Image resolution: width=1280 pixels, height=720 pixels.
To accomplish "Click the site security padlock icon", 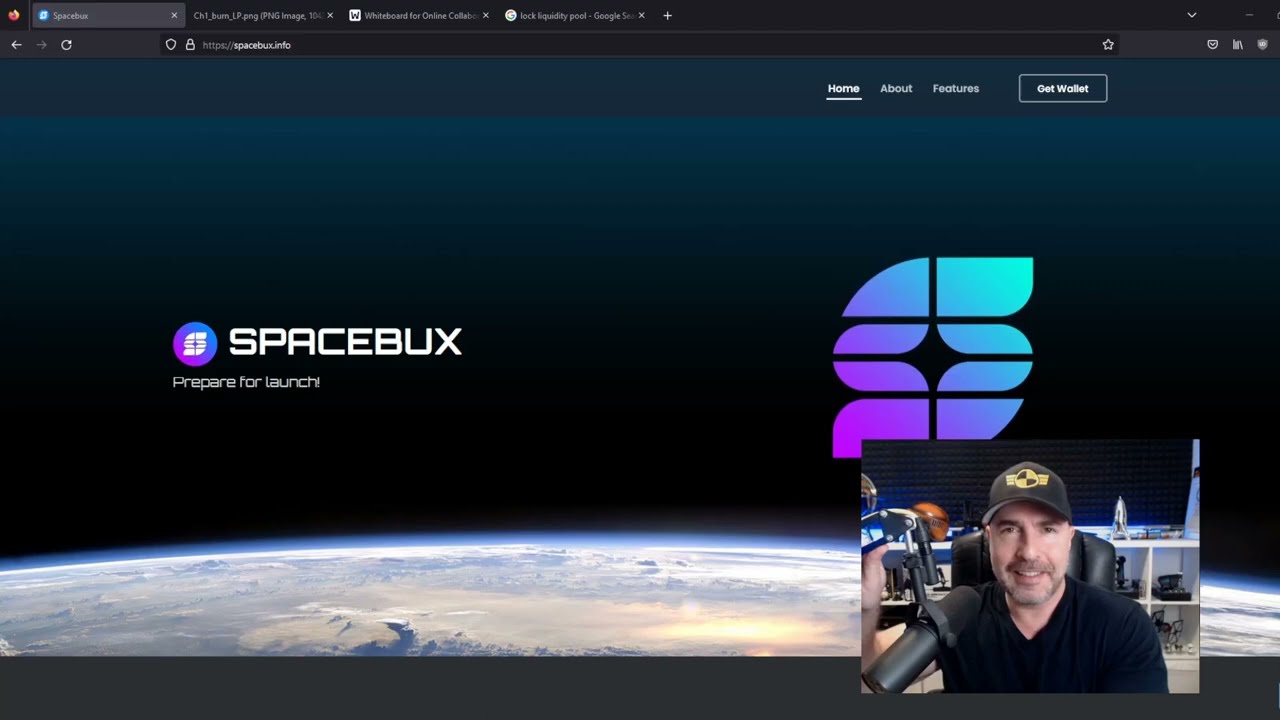I will pos(190,45).
